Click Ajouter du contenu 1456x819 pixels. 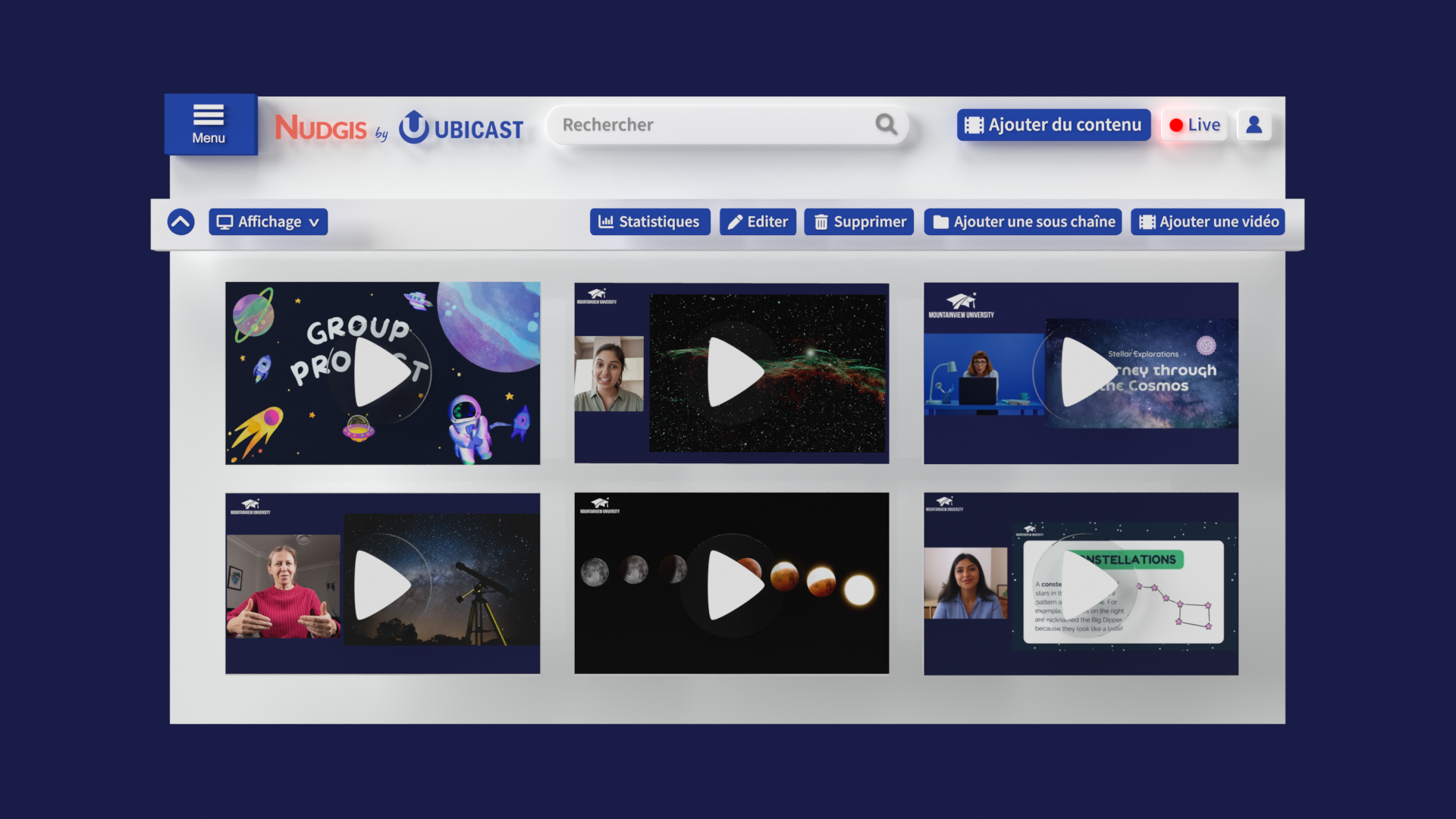[1053, 124]
